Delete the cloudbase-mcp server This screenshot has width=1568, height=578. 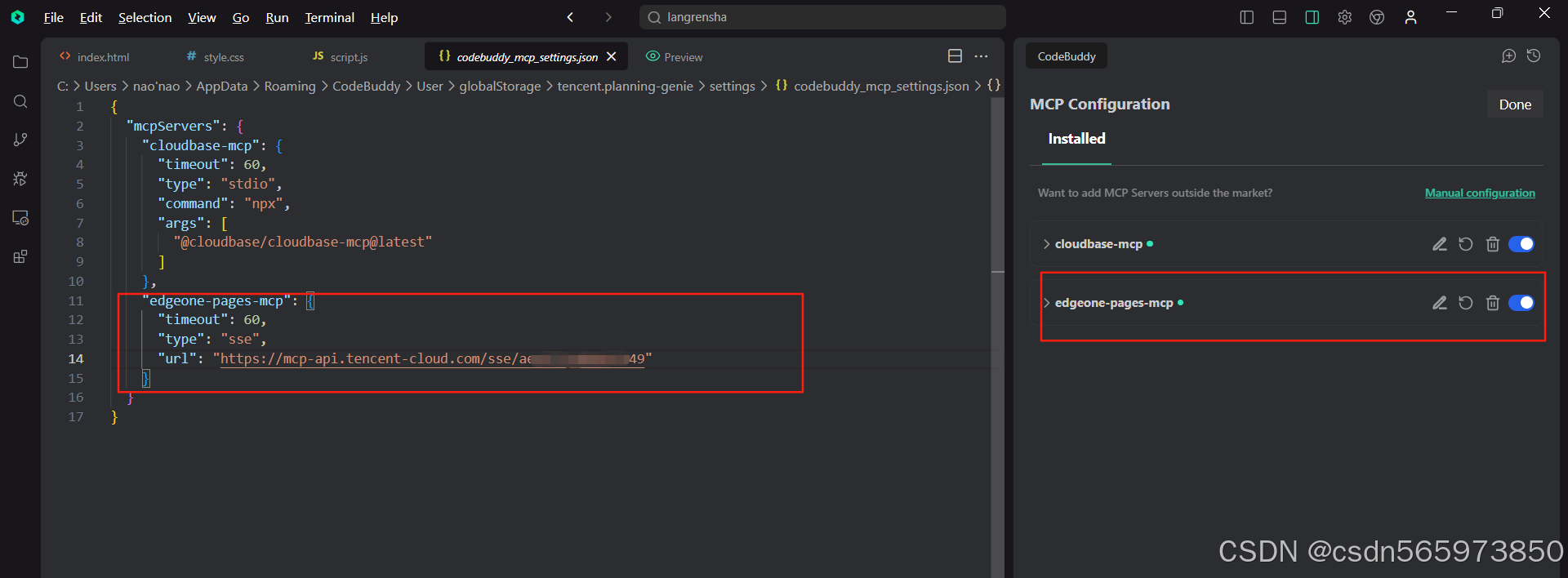1493,244
